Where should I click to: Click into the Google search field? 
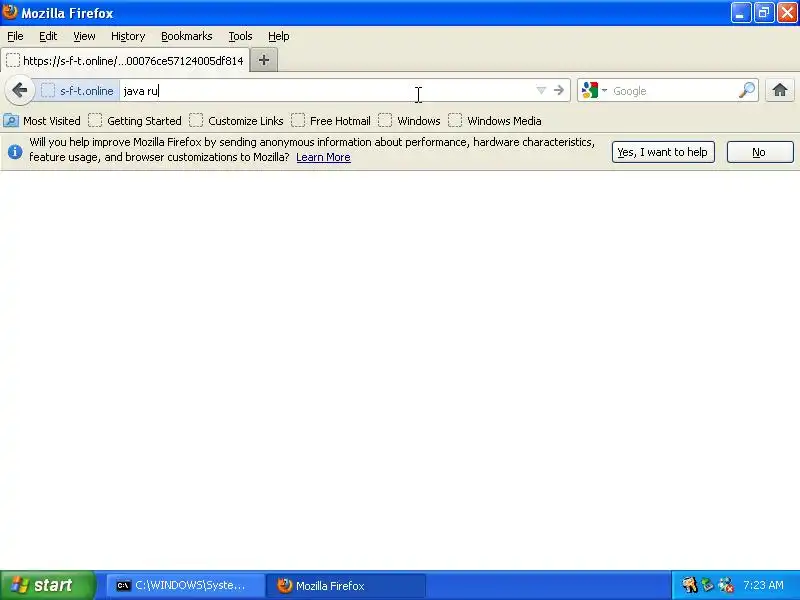[x=673, y=91]
